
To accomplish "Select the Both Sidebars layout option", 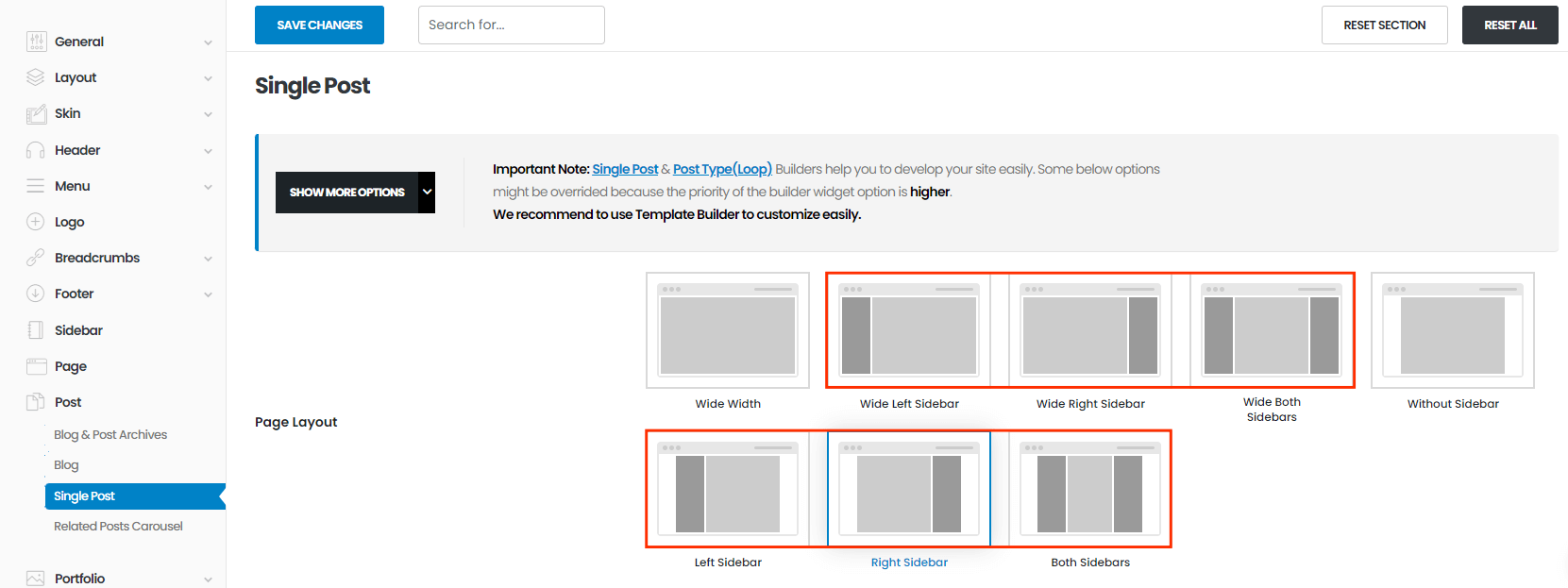I will (x=1090, y=489).
